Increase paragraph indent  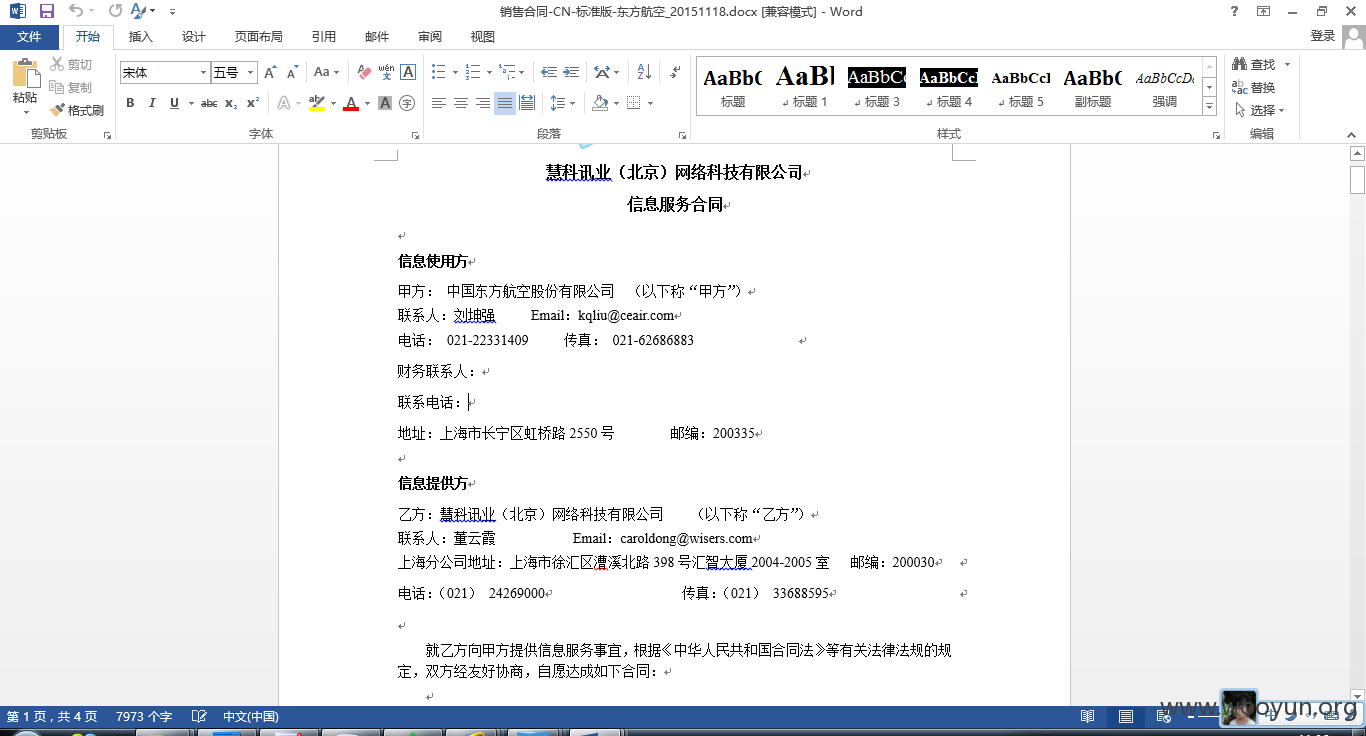pos(571,72)
